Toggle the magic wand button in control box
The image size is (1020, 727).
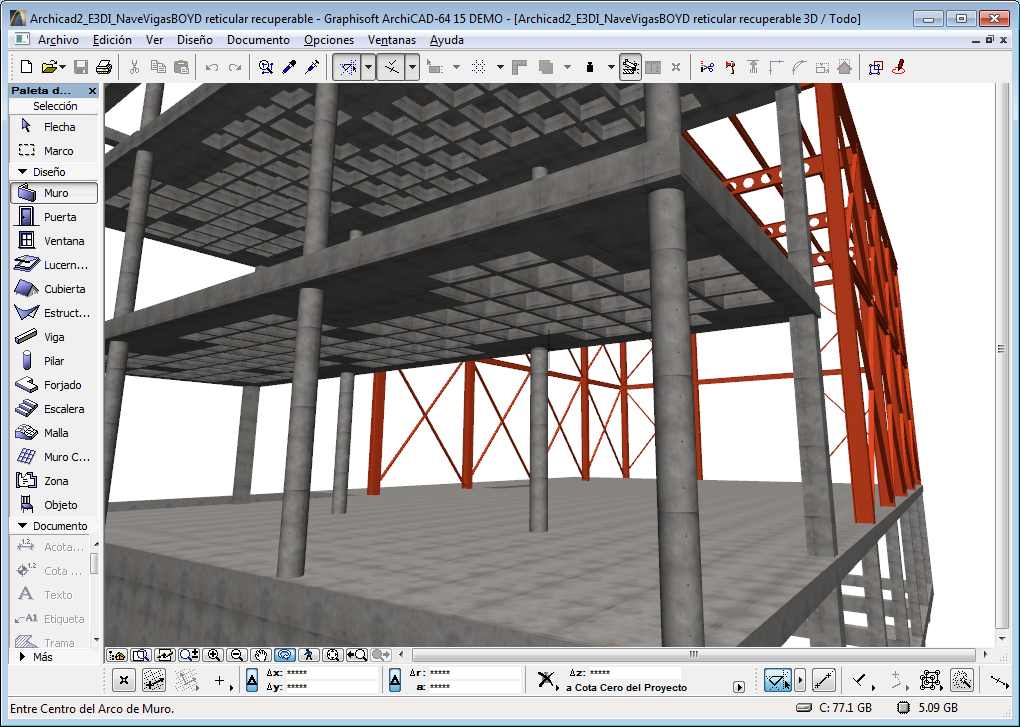[961, 681]
